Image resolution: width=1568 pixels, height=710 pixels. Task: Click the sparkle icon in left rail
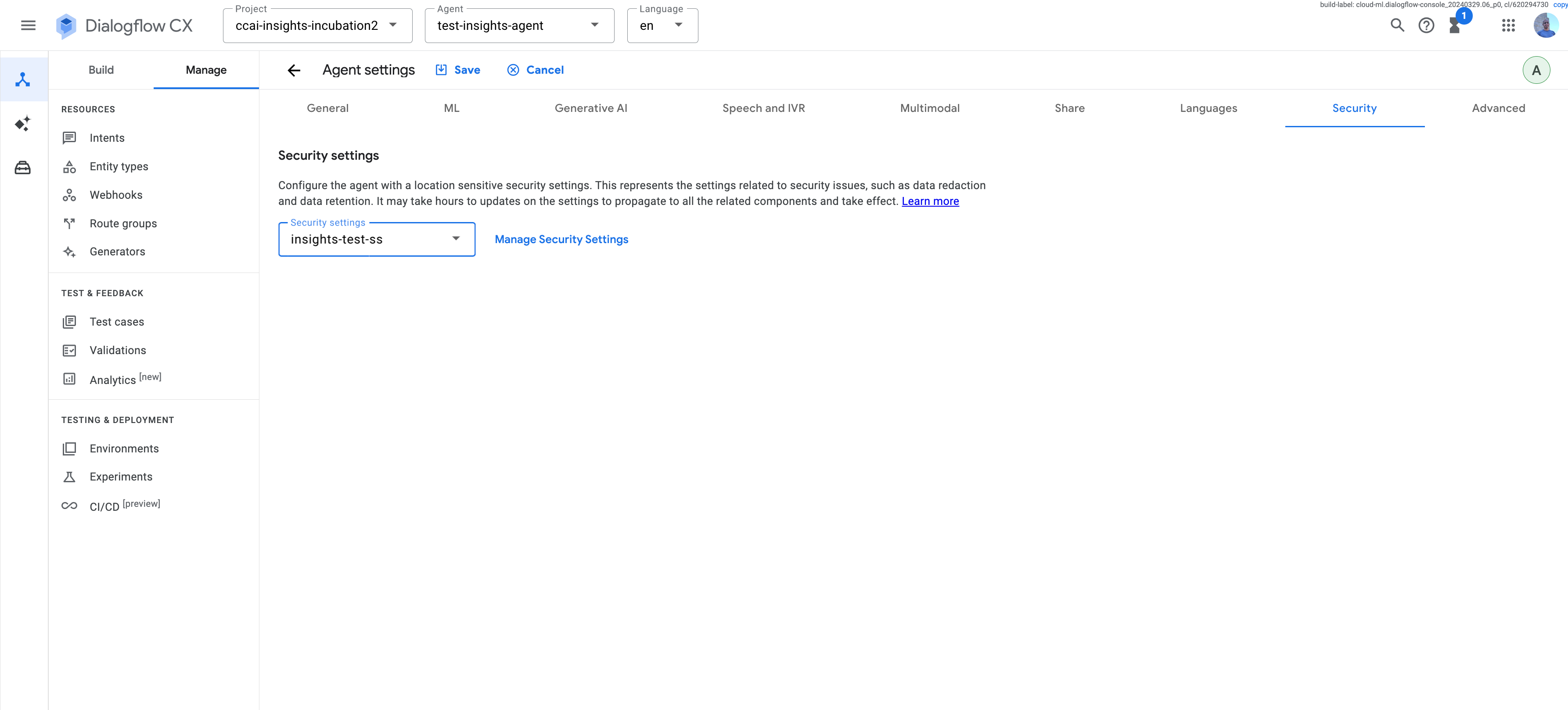23,124
